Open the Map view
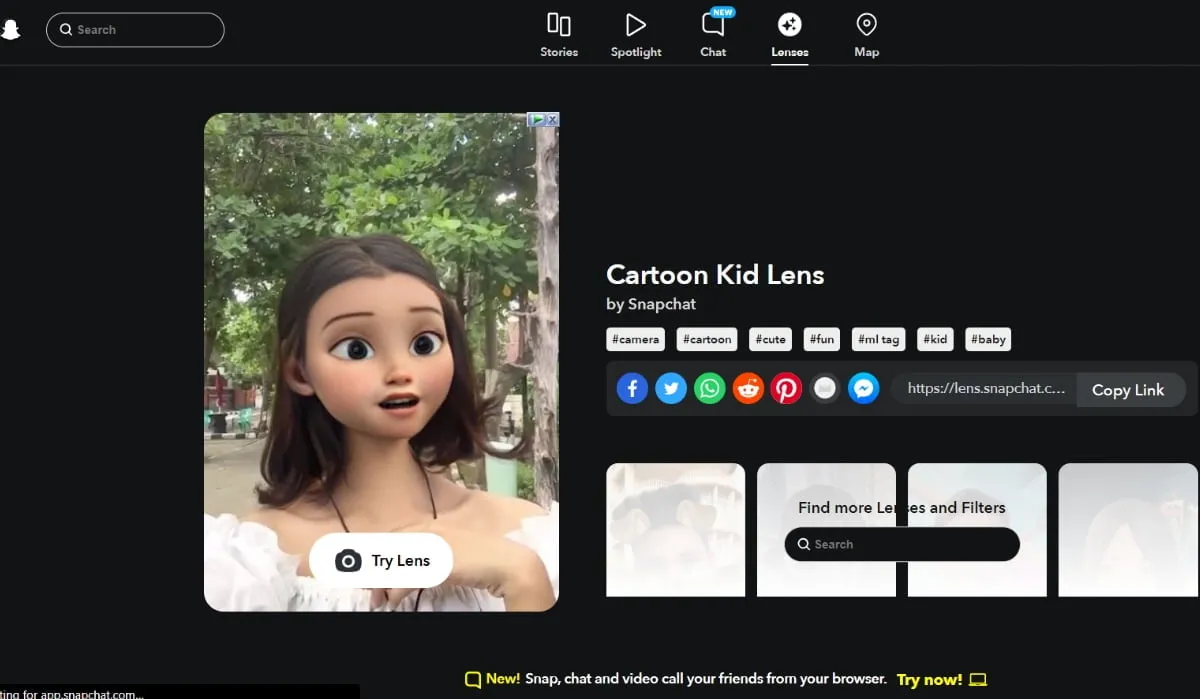Image resolution: width=1200 pixels, height=699 pixels. tap(866, 33)
